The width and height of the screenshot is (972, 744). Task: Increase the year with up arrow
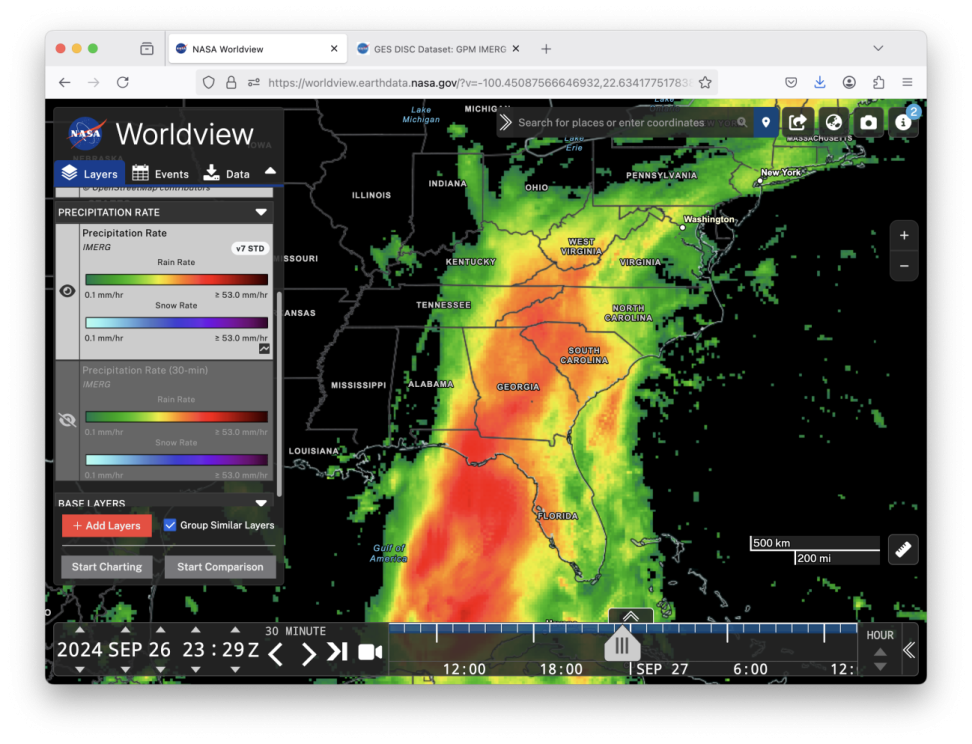tap(80, 630)
